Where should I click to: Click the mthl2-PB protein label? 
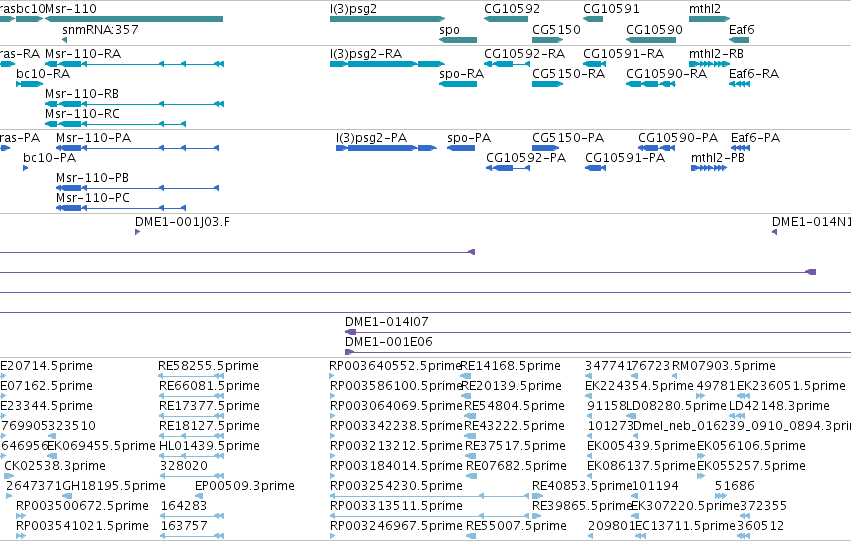click(718, 158)
